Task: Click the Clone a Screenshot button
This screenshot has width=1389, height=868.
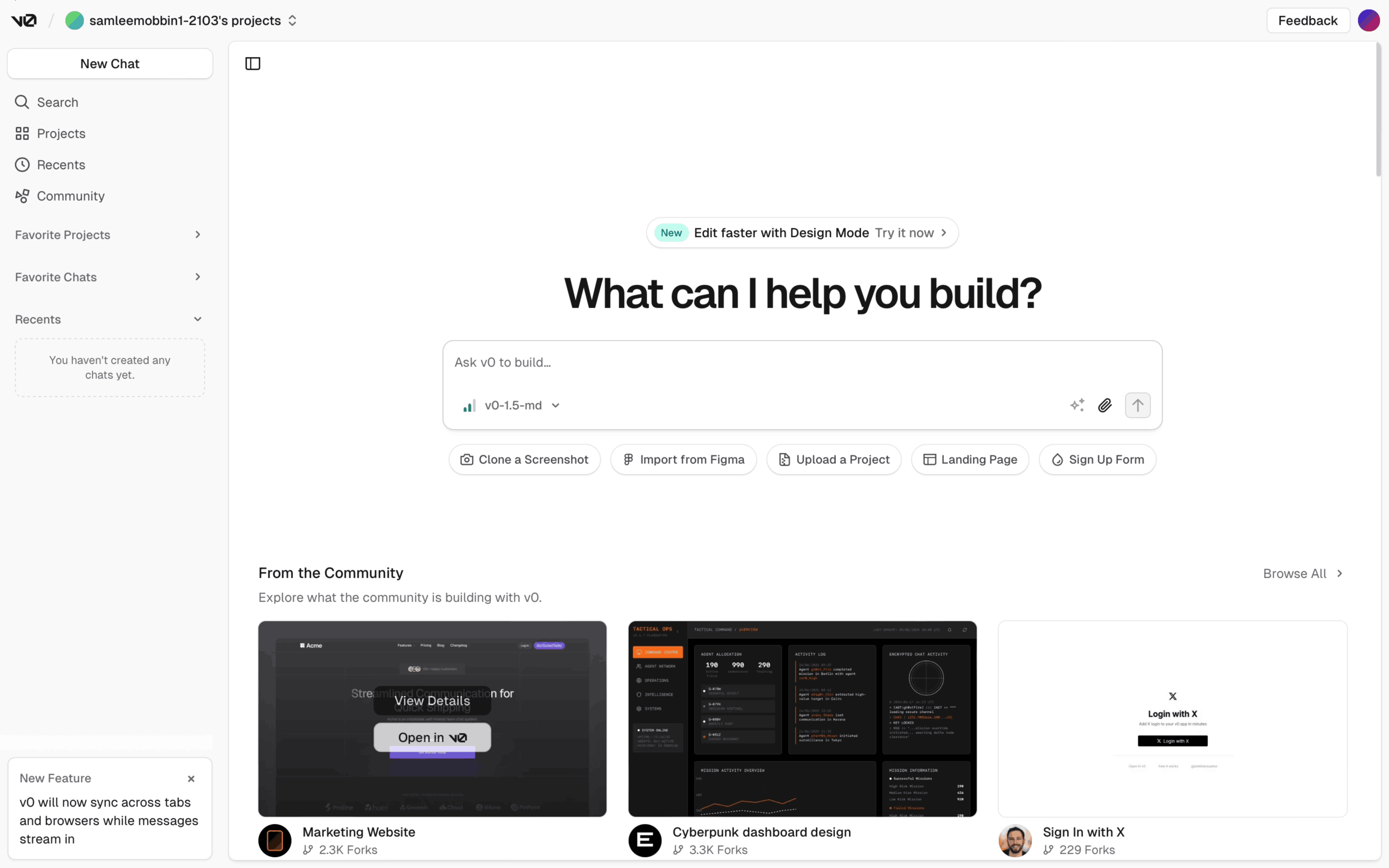Action: click(525, 460)
